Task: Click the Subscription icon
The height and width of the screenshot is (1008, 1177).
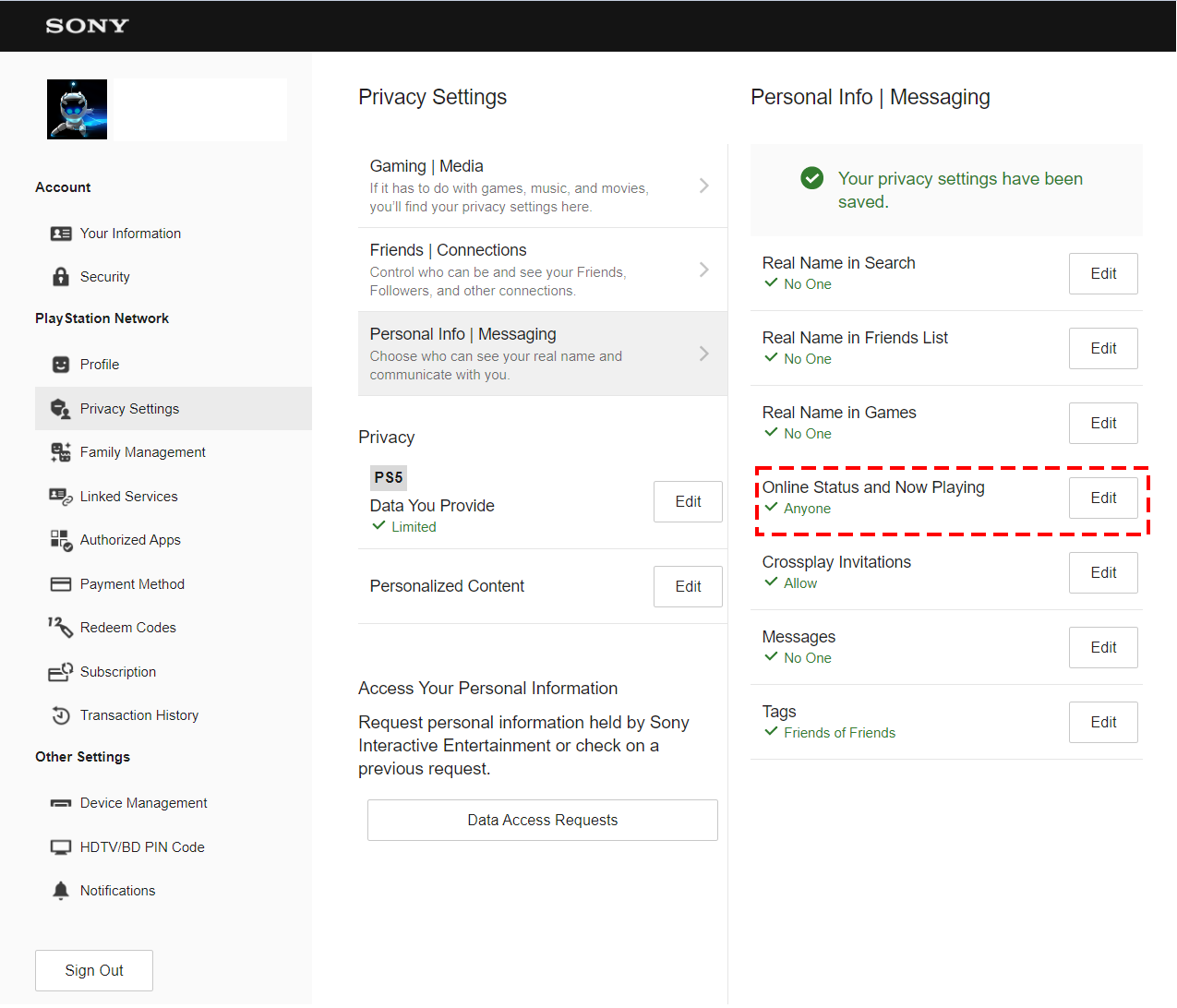Action: pos(59,671)
